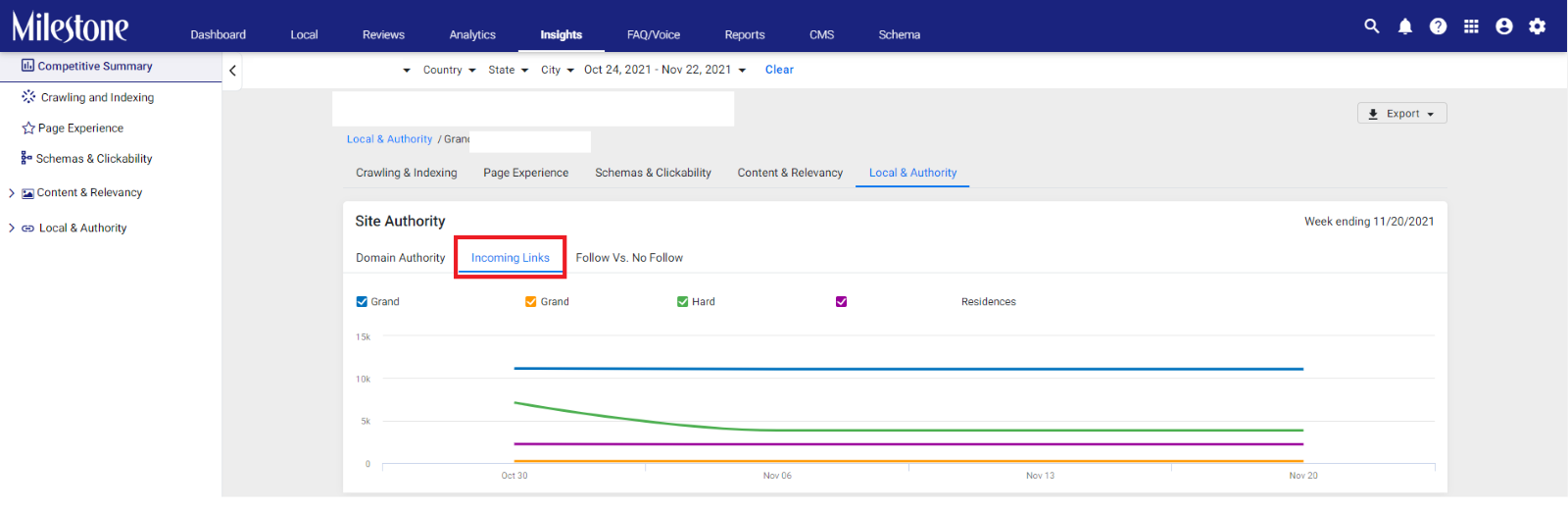The height and width of the screenshot is (511, 1568).
Task: Open the search magnifier icon
Action: pyautogui.click(x=1371, y=26)
